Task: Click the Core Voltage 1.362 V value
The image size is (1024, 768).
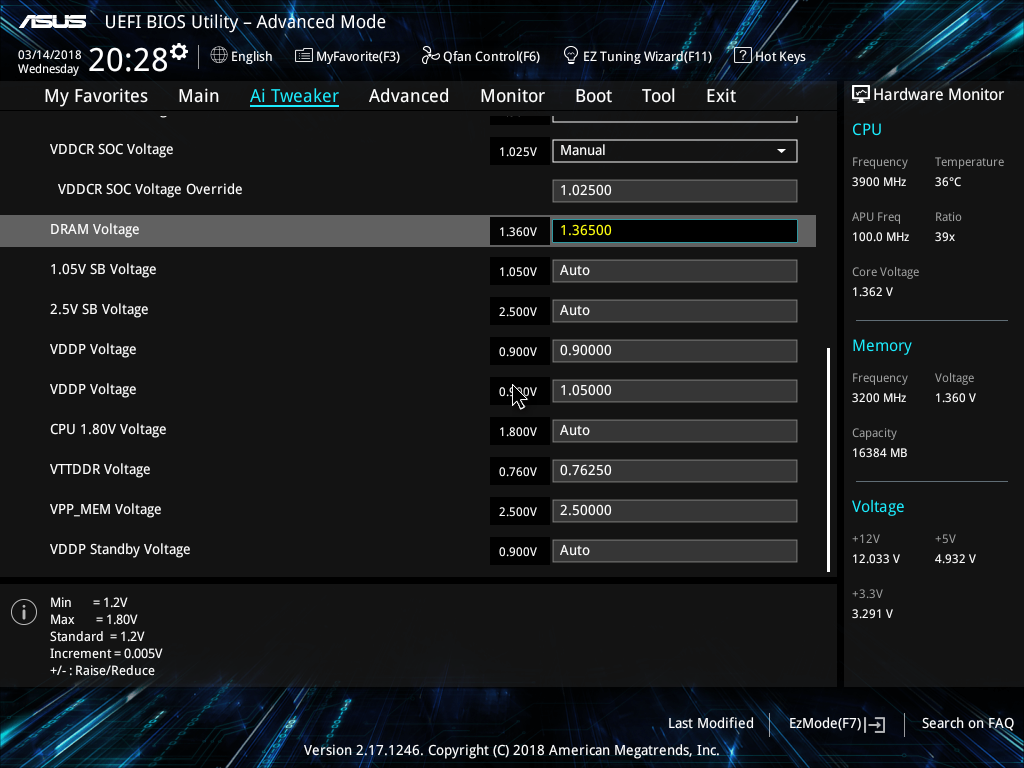Action: (x=872, y=292)
